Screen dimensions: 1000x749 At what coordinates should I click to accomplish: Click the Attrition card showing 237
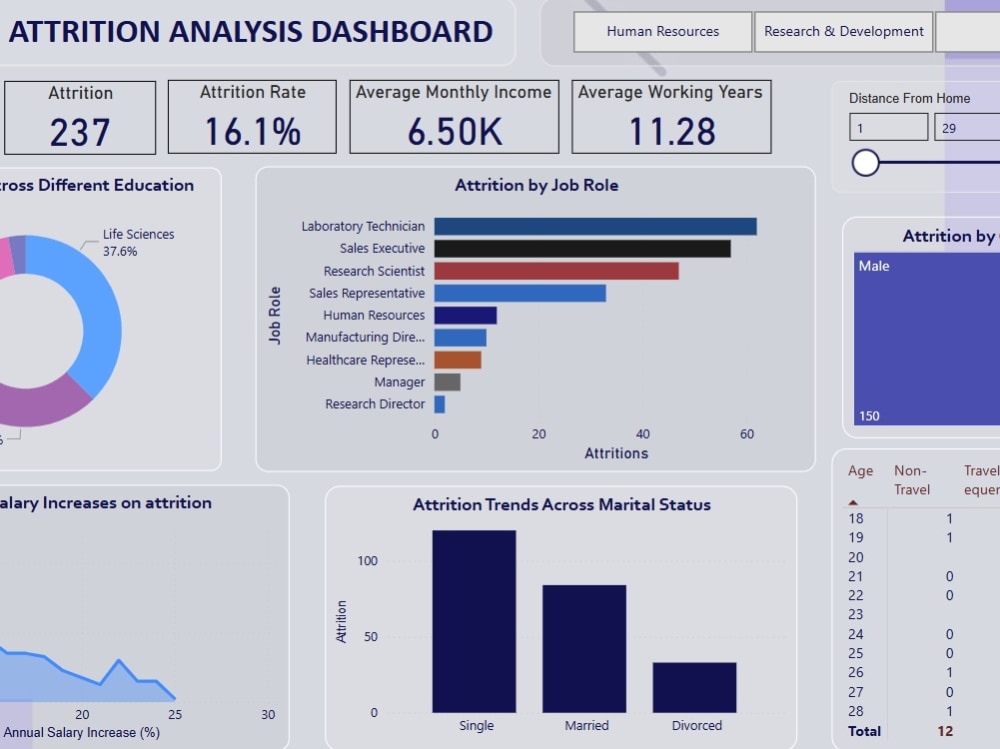tap(80, 116)
